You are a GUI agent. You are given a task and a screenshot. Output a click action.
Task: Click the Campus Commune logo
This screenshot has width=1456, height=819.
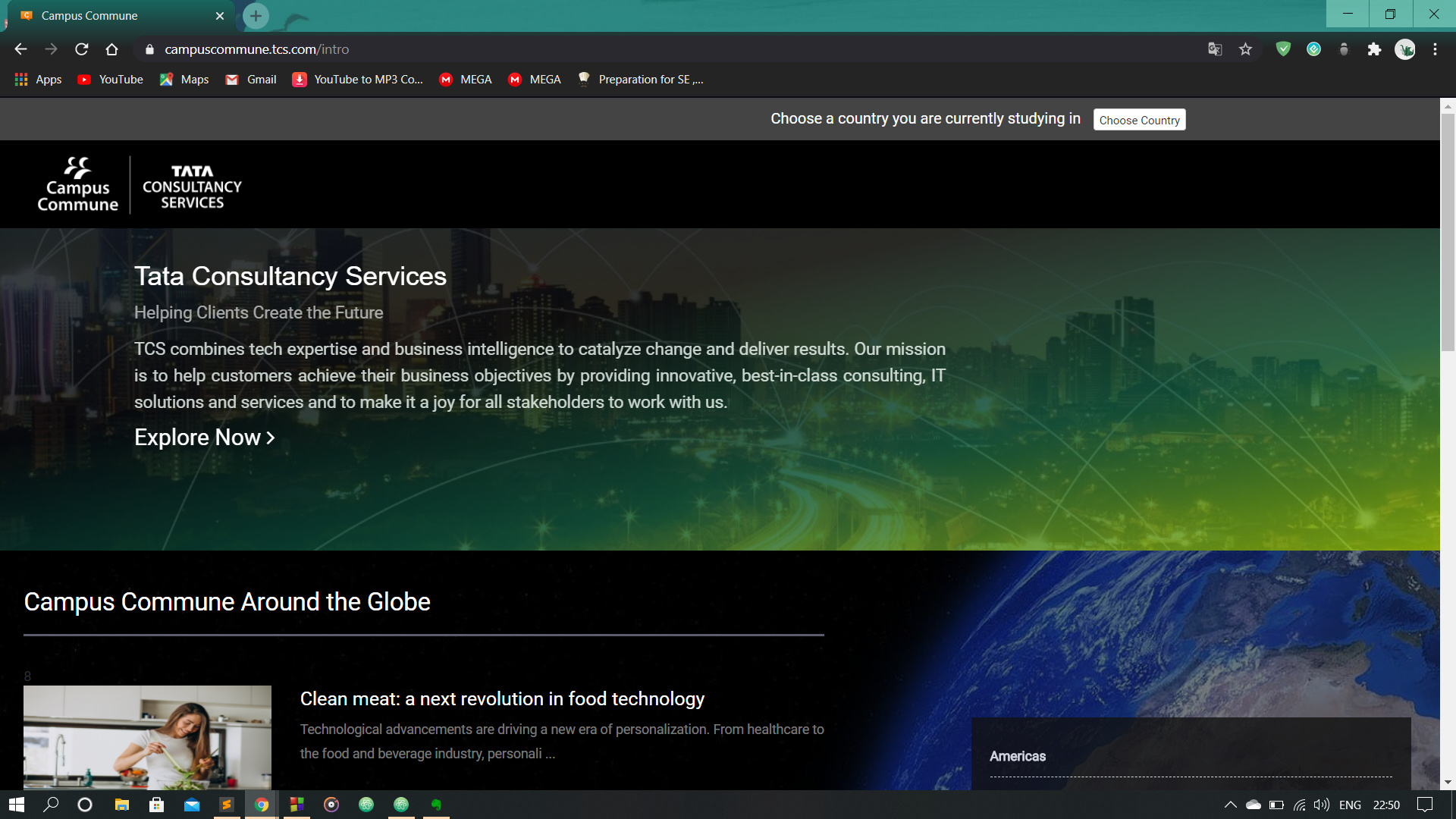(78, 185)
